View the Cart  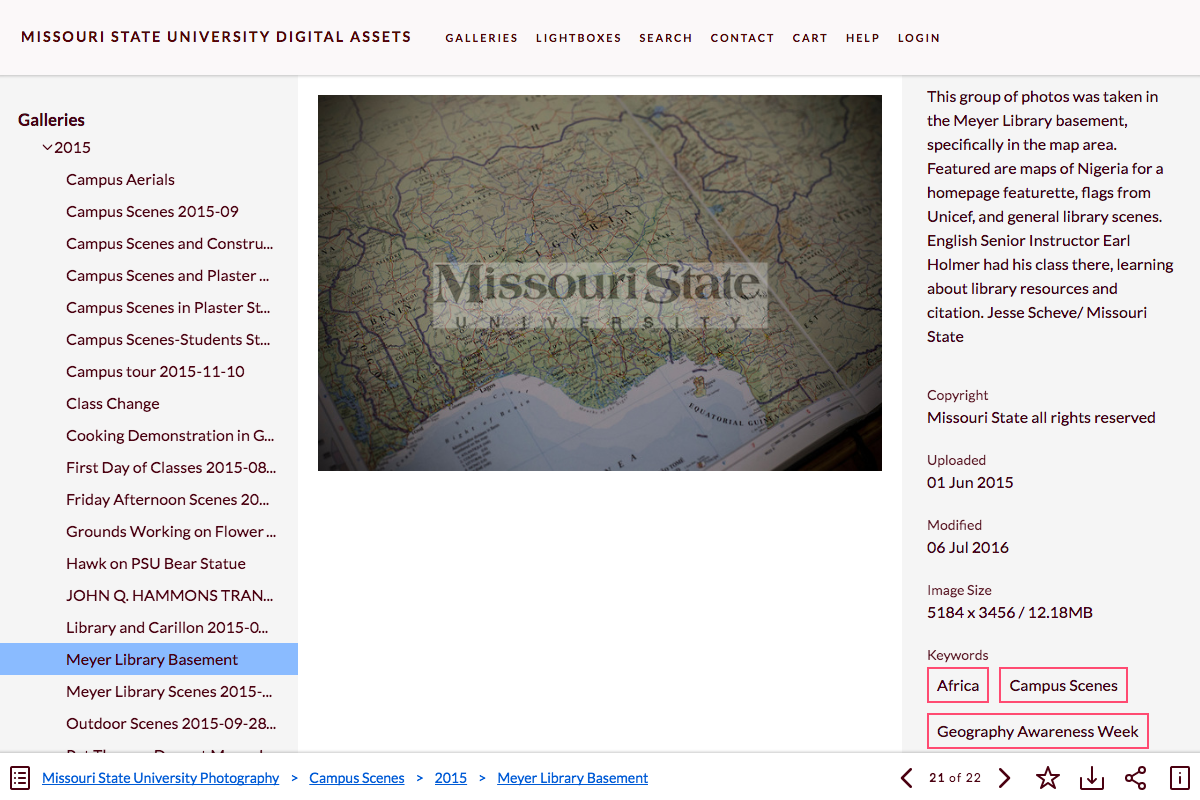pos(810,38)
